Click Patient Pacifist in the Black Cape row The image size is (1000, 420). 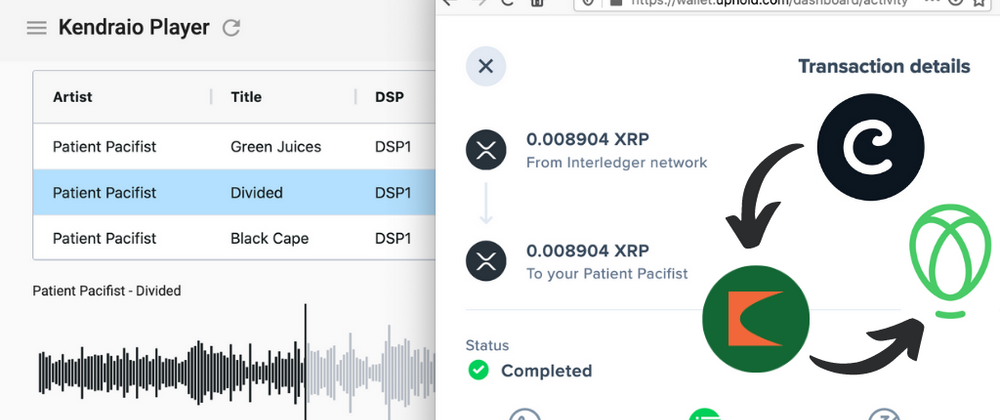(x=105, y=238)
